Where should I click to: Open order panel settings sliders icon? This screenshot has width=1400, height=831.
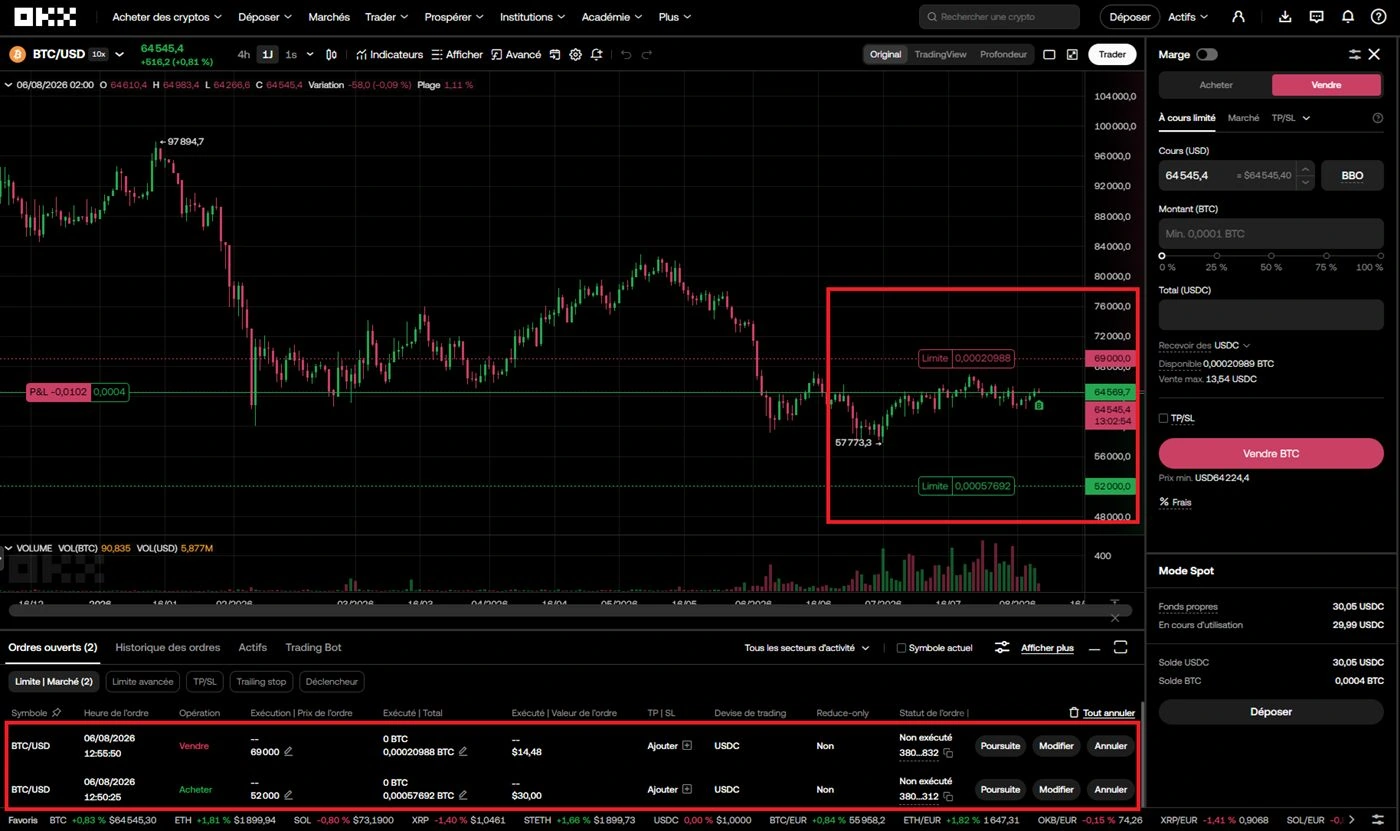coord(1355,55)
